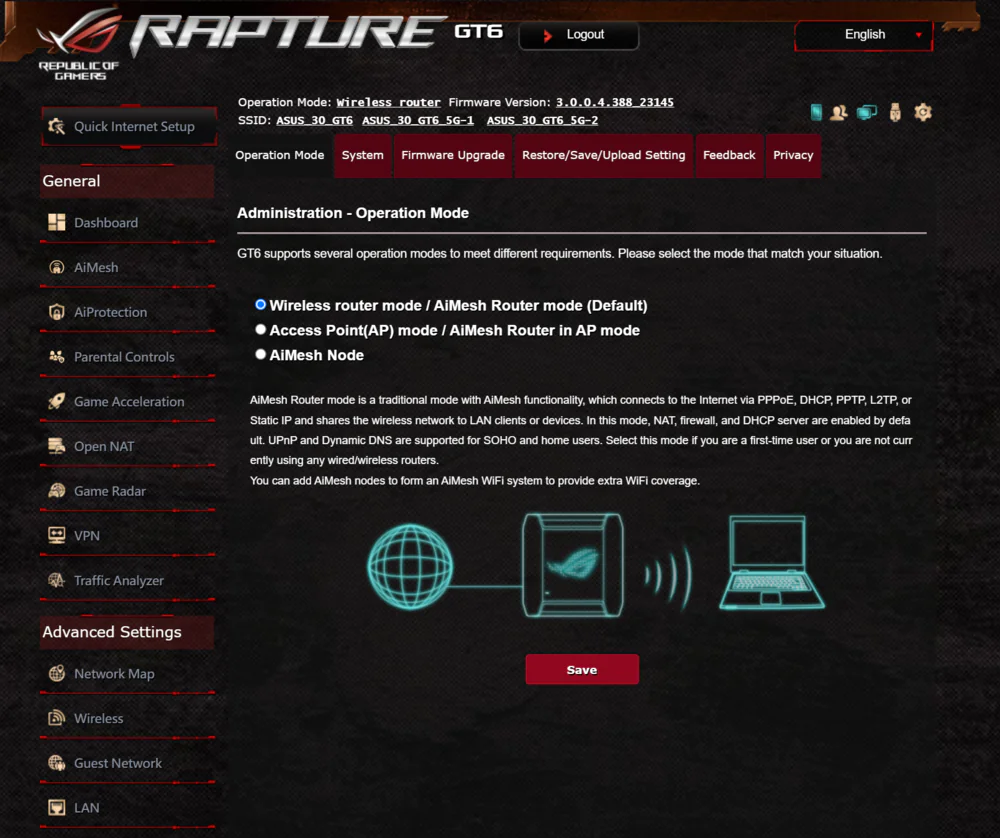Click the ROG Republic of Gamers logo
The image size is (1000, 838).
click(79, 46)
